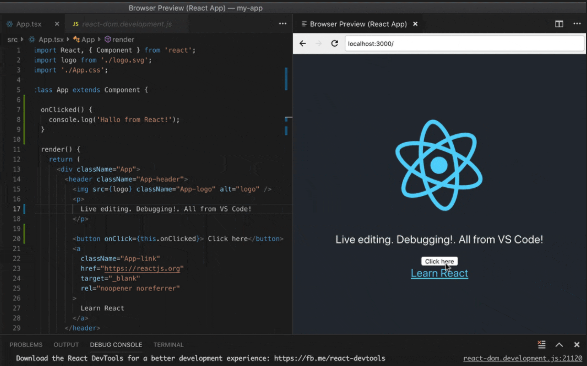Screen dimensions: 587x366
Task: Close the Browser Preview tab
Action: pos(415,24)
